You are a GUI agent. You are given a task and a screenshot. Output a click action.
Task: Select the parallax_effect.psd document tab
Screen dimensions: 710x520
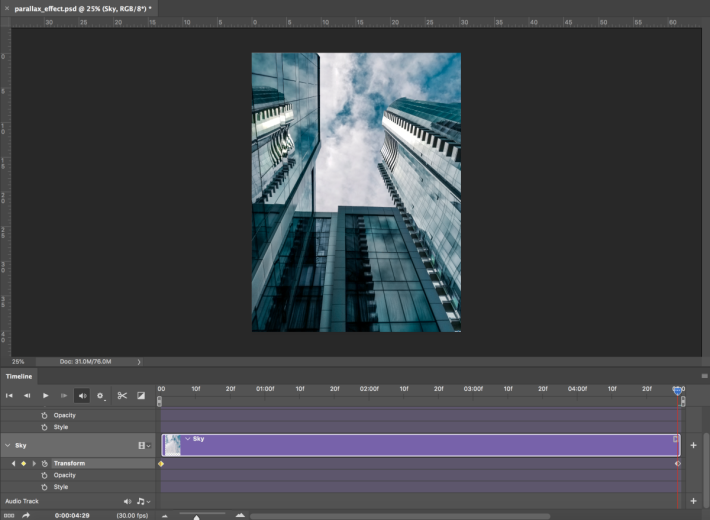click(x=83, y=9)
